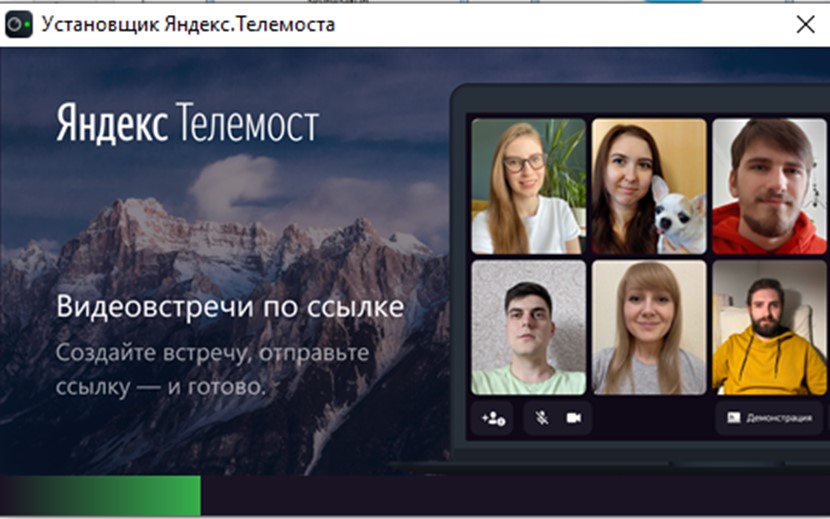The height and width of the screenshot is (519, 830).
Task: Click the add participant icon
Action: tap(493, 418)
